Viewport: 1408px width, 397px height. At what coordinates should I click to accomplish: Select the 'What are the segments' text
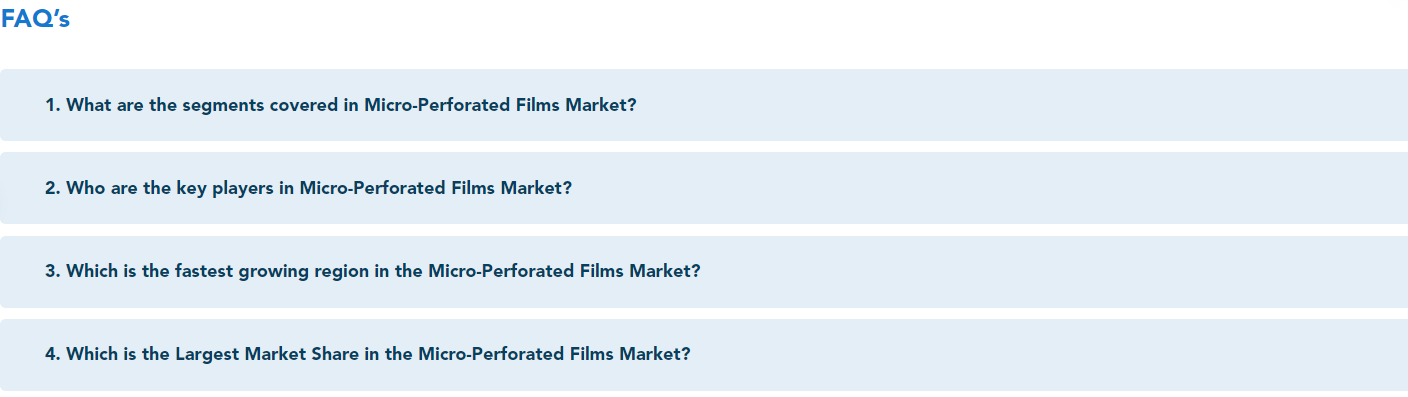point(166,105)
